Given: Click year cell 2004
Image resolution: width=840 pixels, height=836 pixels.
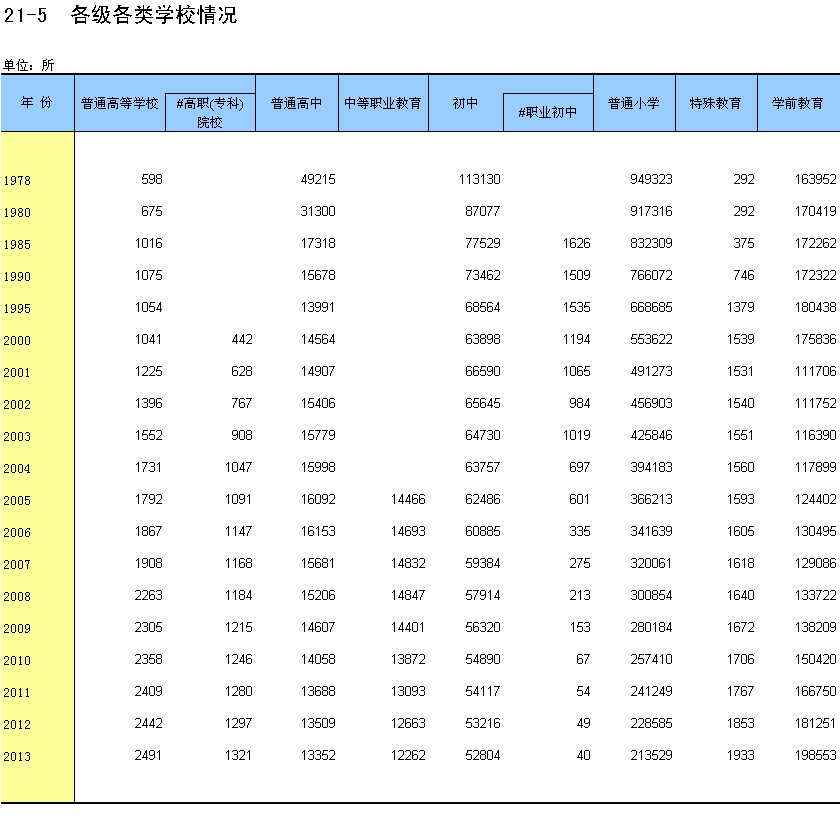Looking at the screenshot, I should click(17, 469).
